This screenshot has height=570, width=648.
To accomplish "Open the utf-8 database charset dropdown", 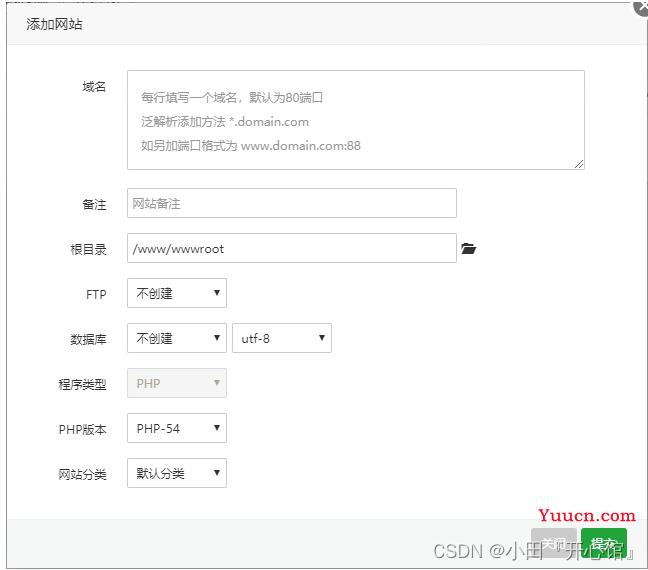I will pos(282,338).
